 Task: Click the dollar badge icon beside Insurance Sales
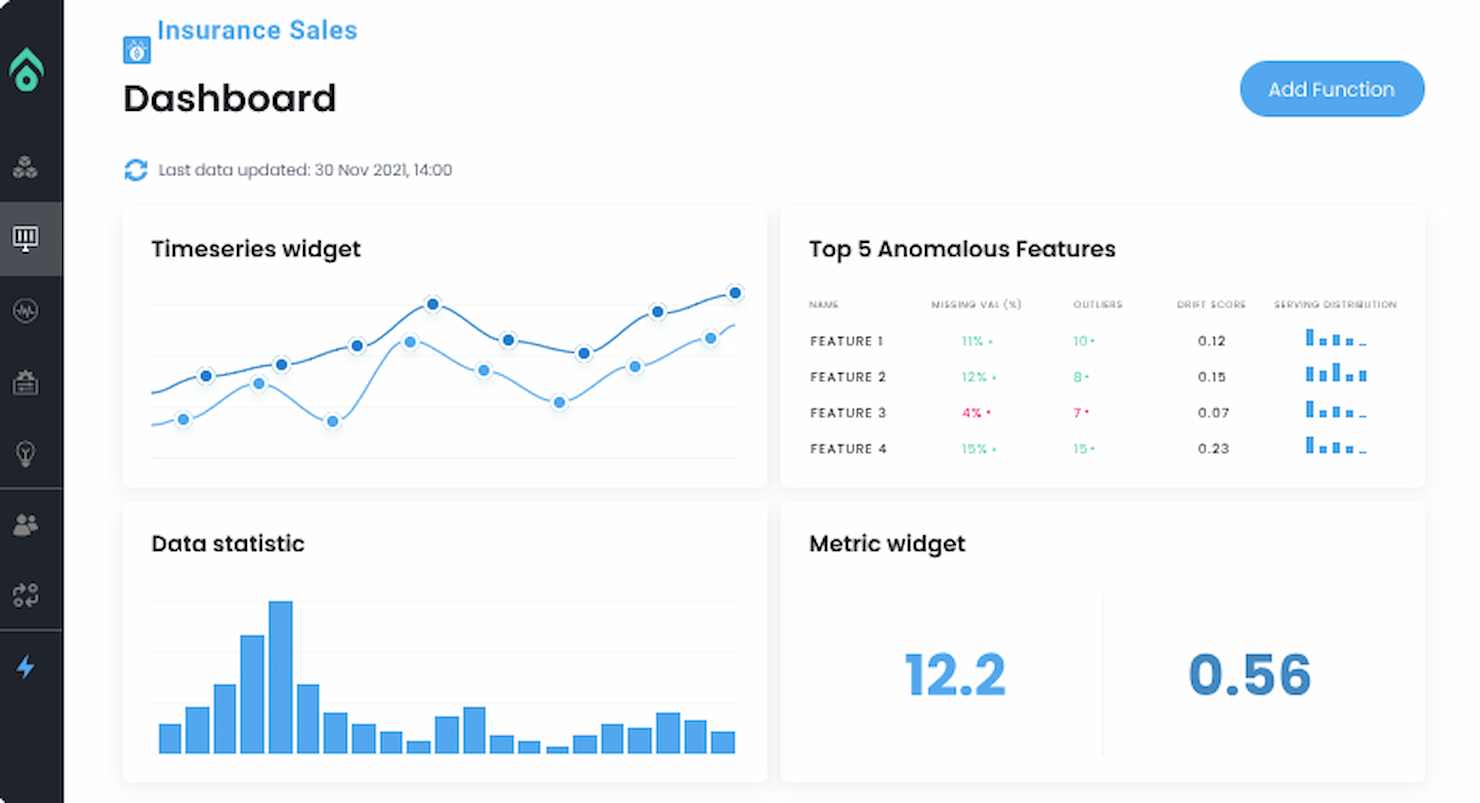136,48
